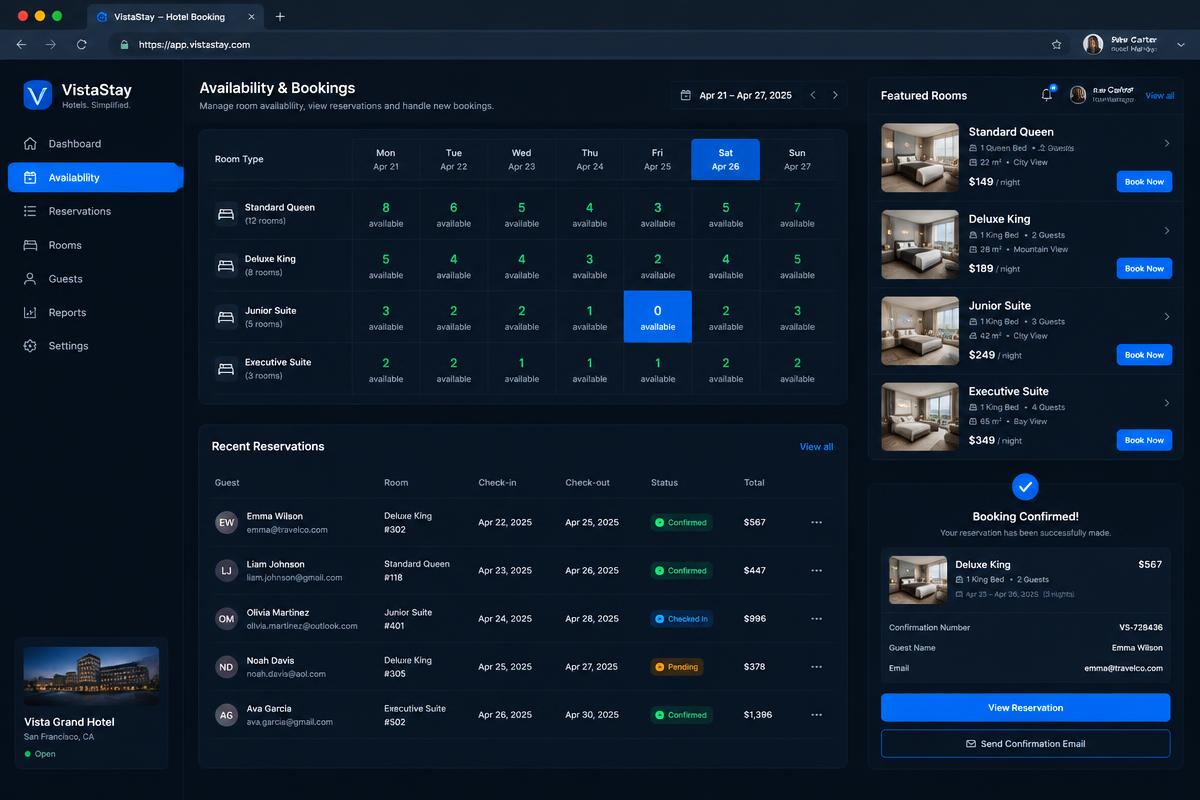Open Executive Suite featured room thumbnail
Viewport: 1200px width, 800px height.
pos(920,417)
